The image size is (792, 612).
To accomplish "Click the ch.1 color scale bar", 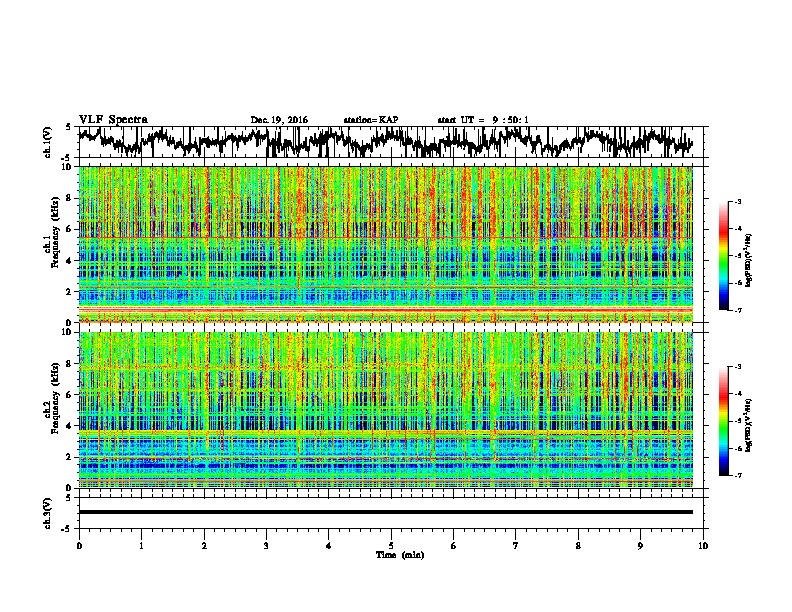I will point(724,256).
